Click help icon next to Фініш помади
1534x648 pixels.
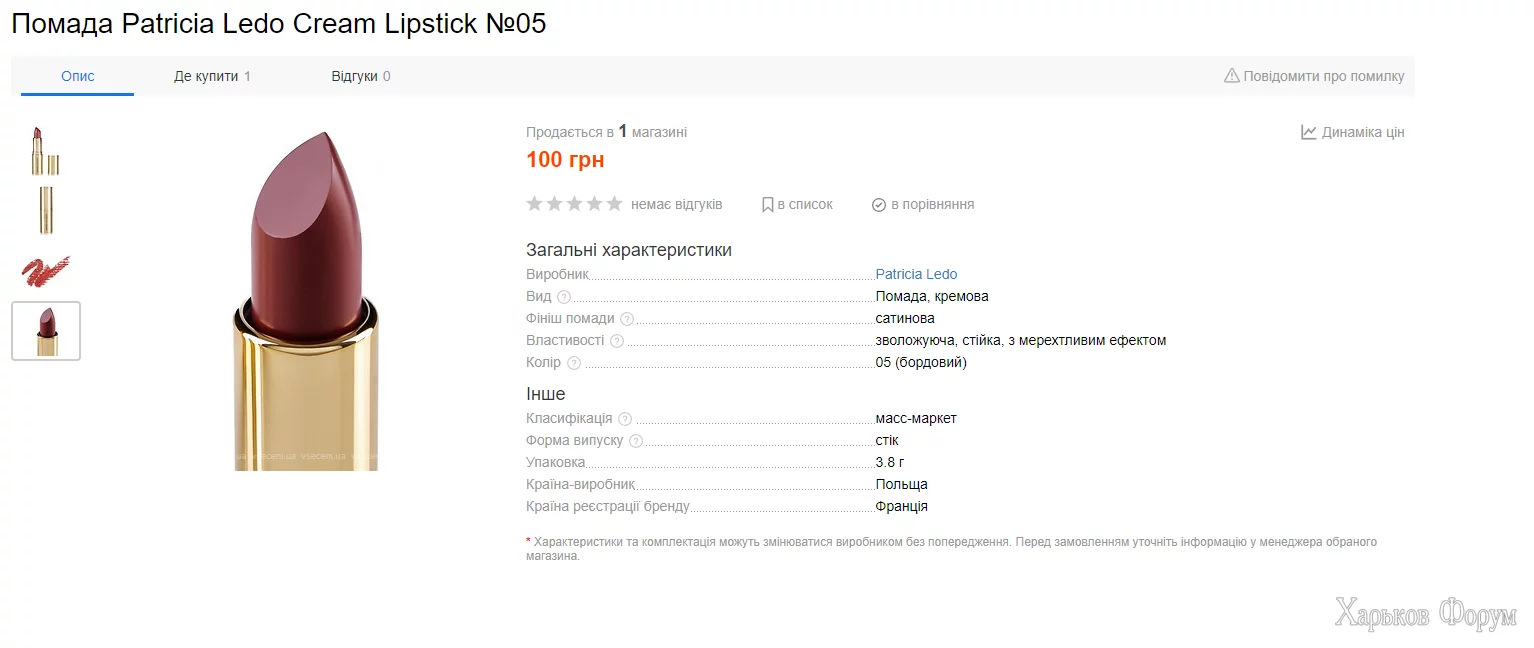[627, 319]
